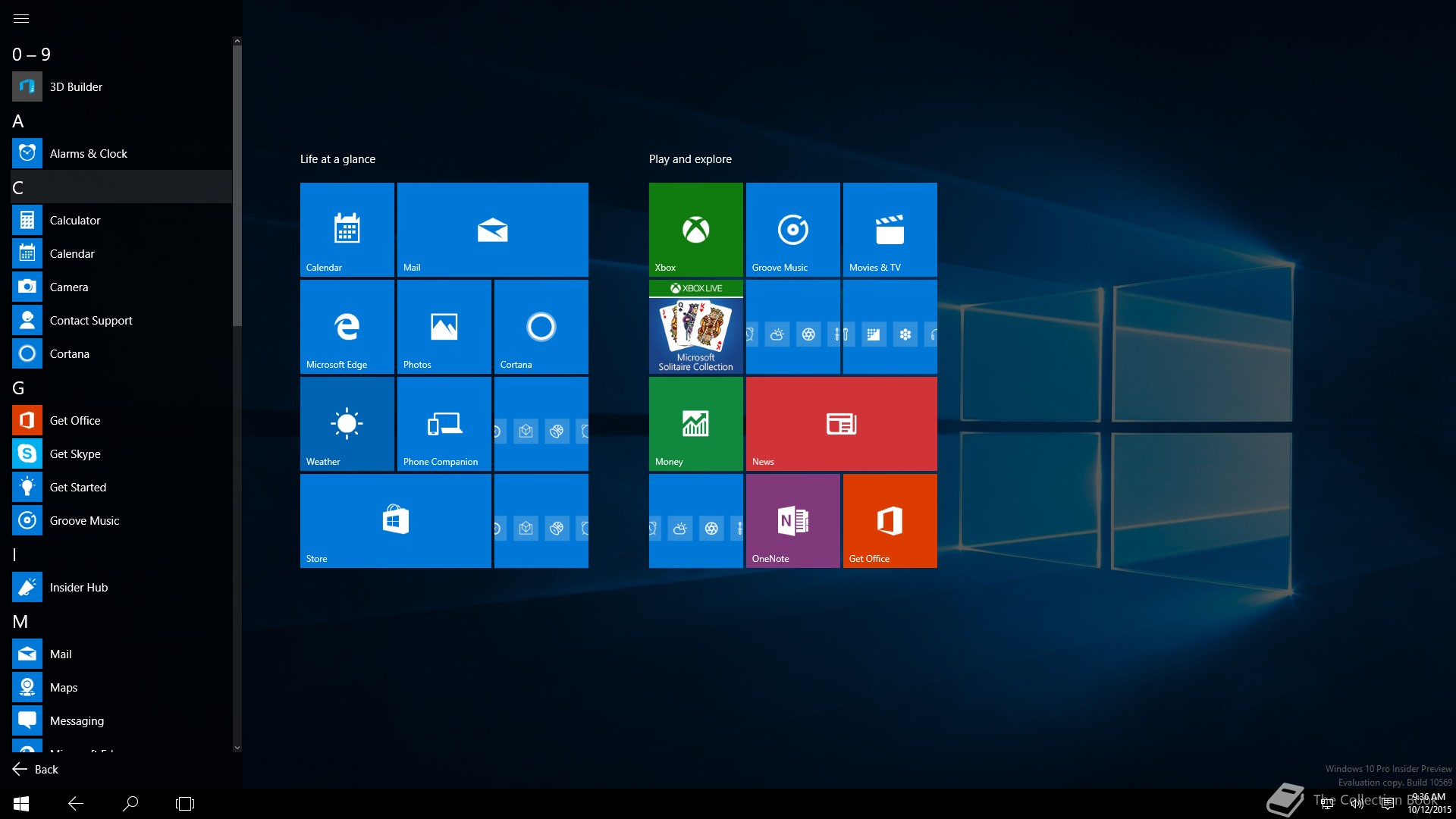1456x819 pixels.
Task: Click the Windows Start button
Action: 21,804
